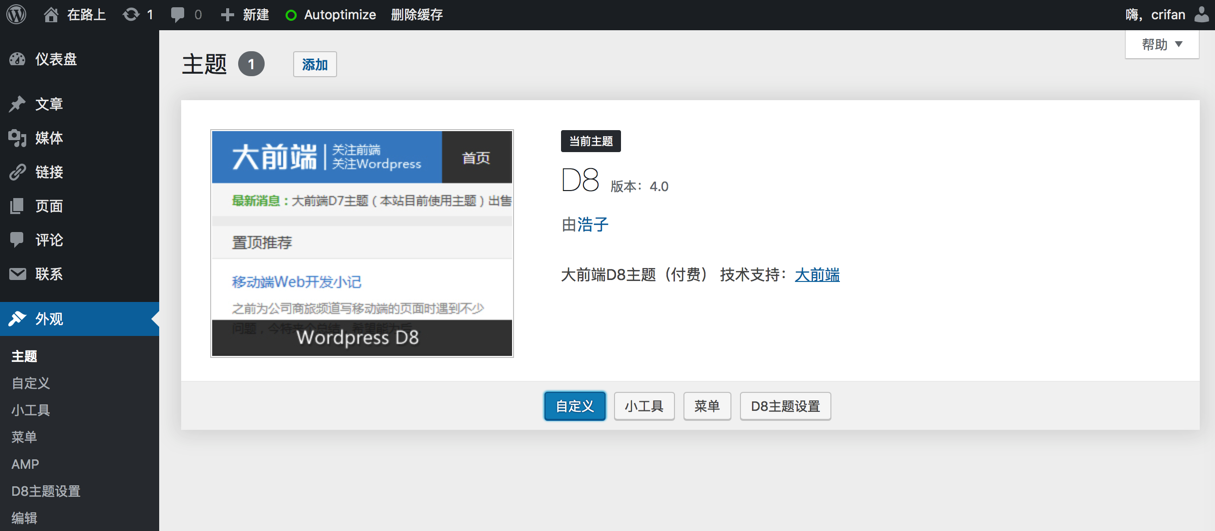1215x531 pixels.
Task: Open 菜单 submenu in sidebar
Action: pos(24,437)
